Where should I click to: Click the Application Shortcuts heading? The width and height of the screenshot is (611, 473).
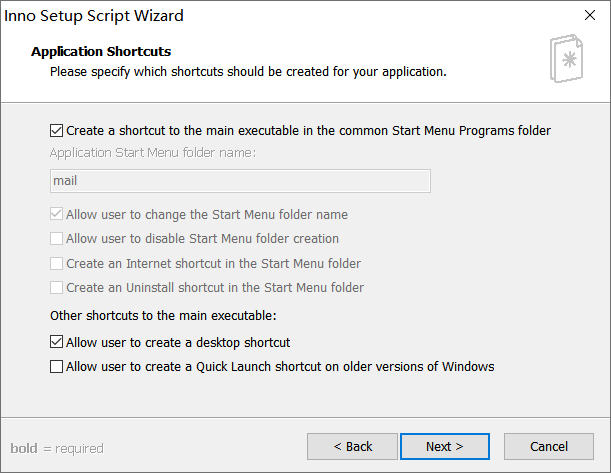click(101, 51)
